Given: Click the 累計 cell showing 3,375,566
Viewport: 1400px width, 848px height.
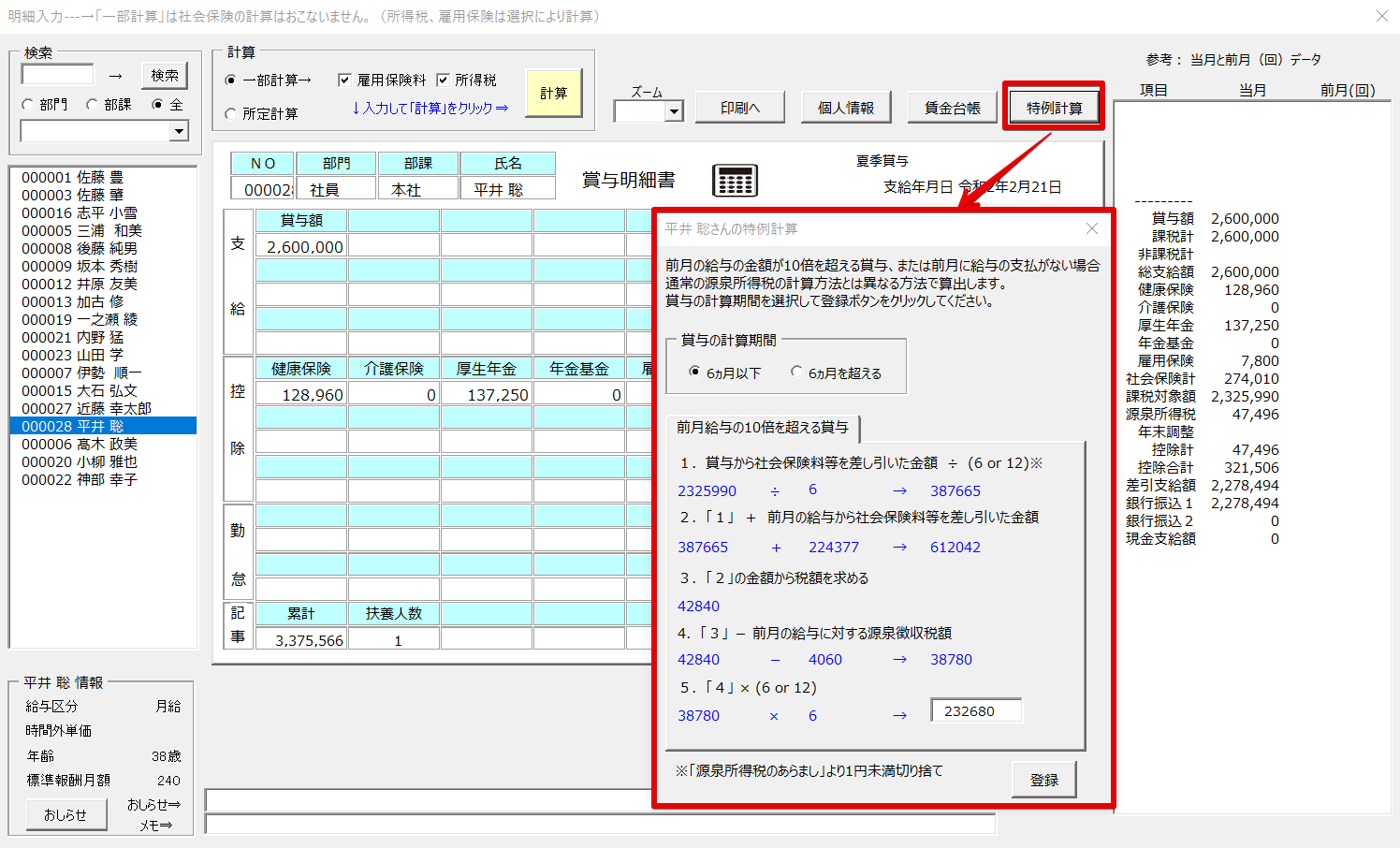Looking at the screenshot, I should (x=301, y=640).
